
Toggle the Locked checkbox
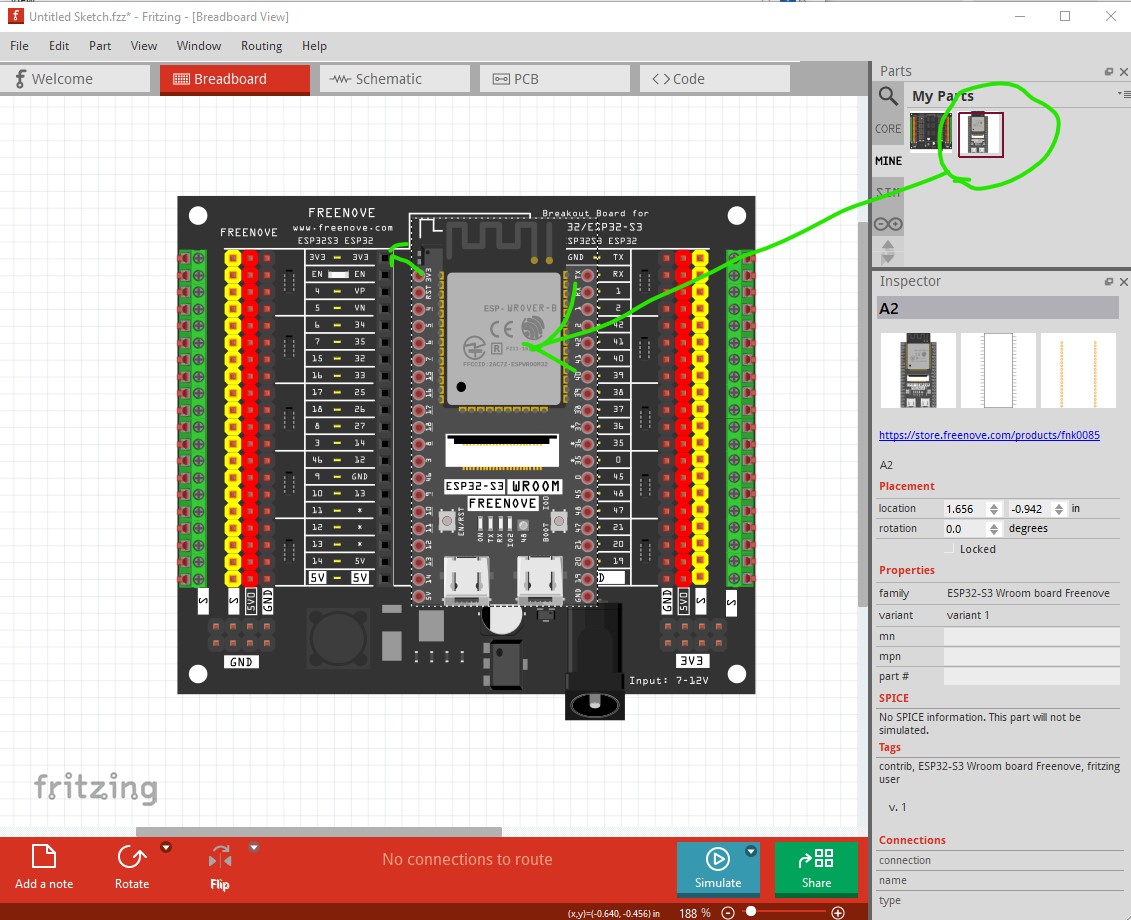[949, 549]
